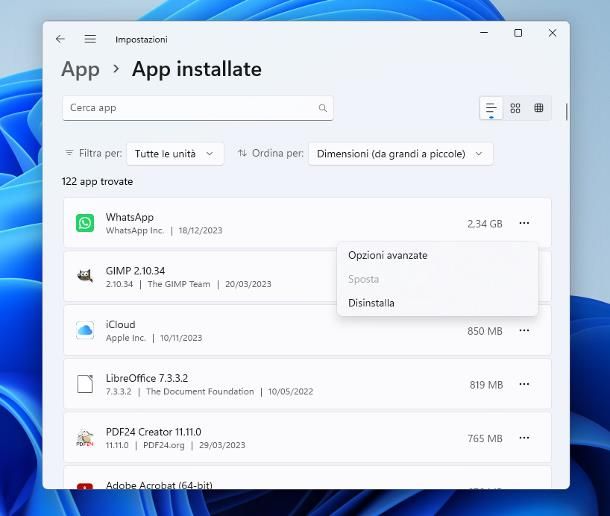This screenshot has height=516, width=610.
Task: Click the iCloud app name
Action: pos(121,324)
